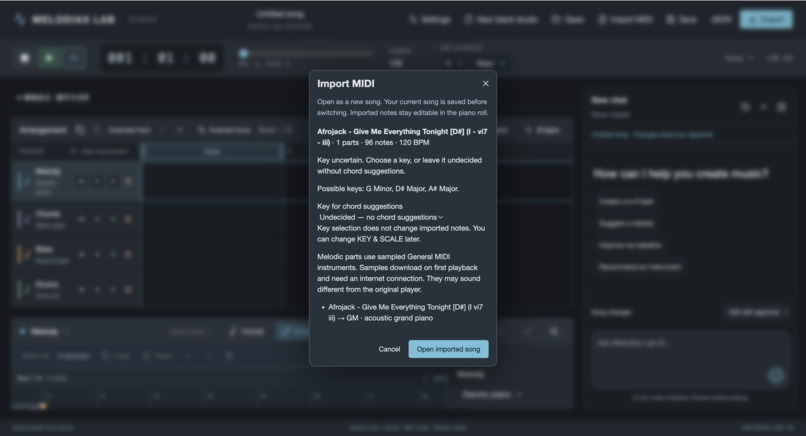Image resolution: width=806 pixels, height=436 pixels.
Task: Click New blank studio in the top bar
Action: click(x=501, y=20)
